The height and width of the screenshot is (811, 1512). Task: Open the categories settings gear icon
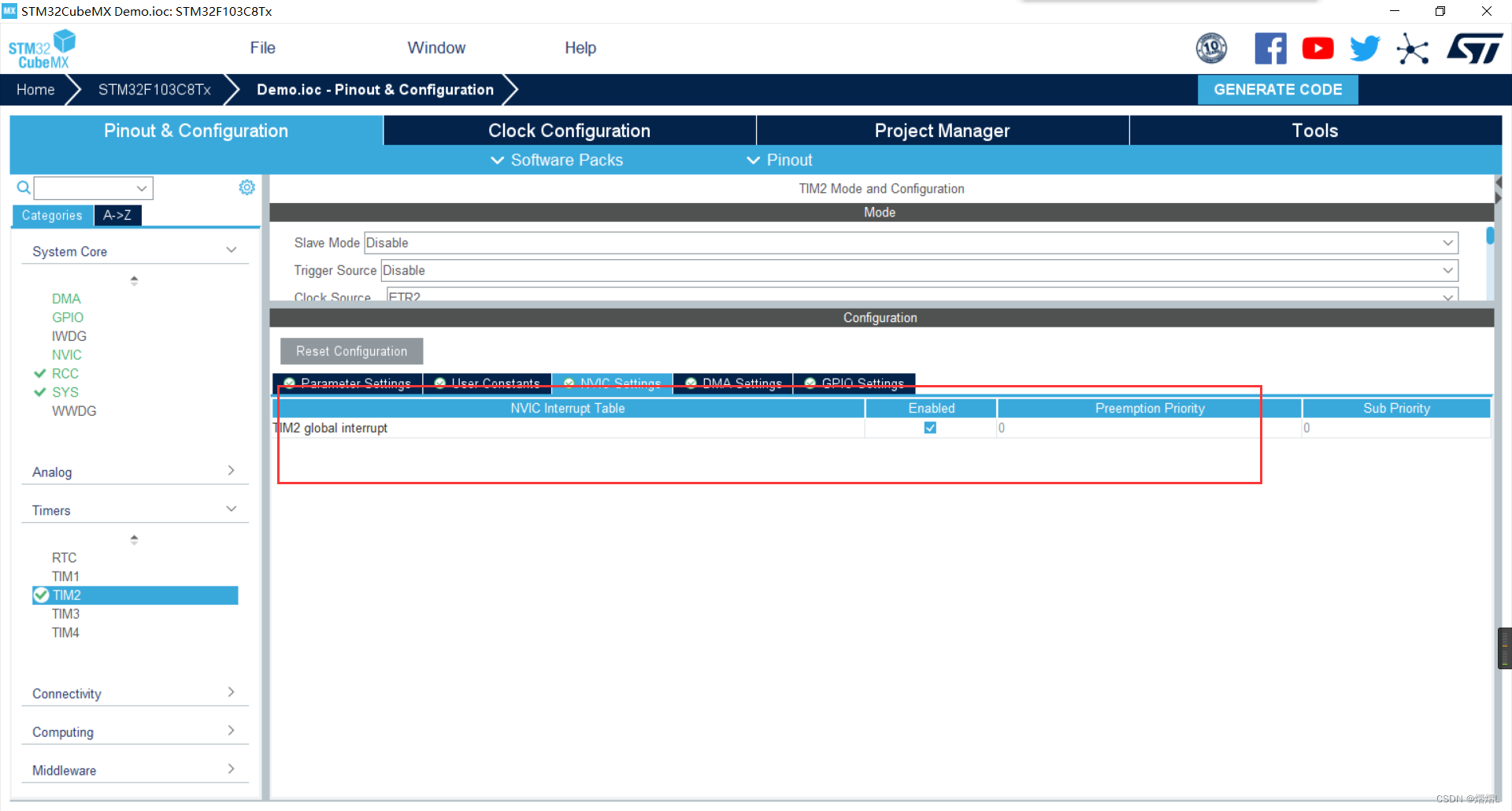(x=246, y=187)
